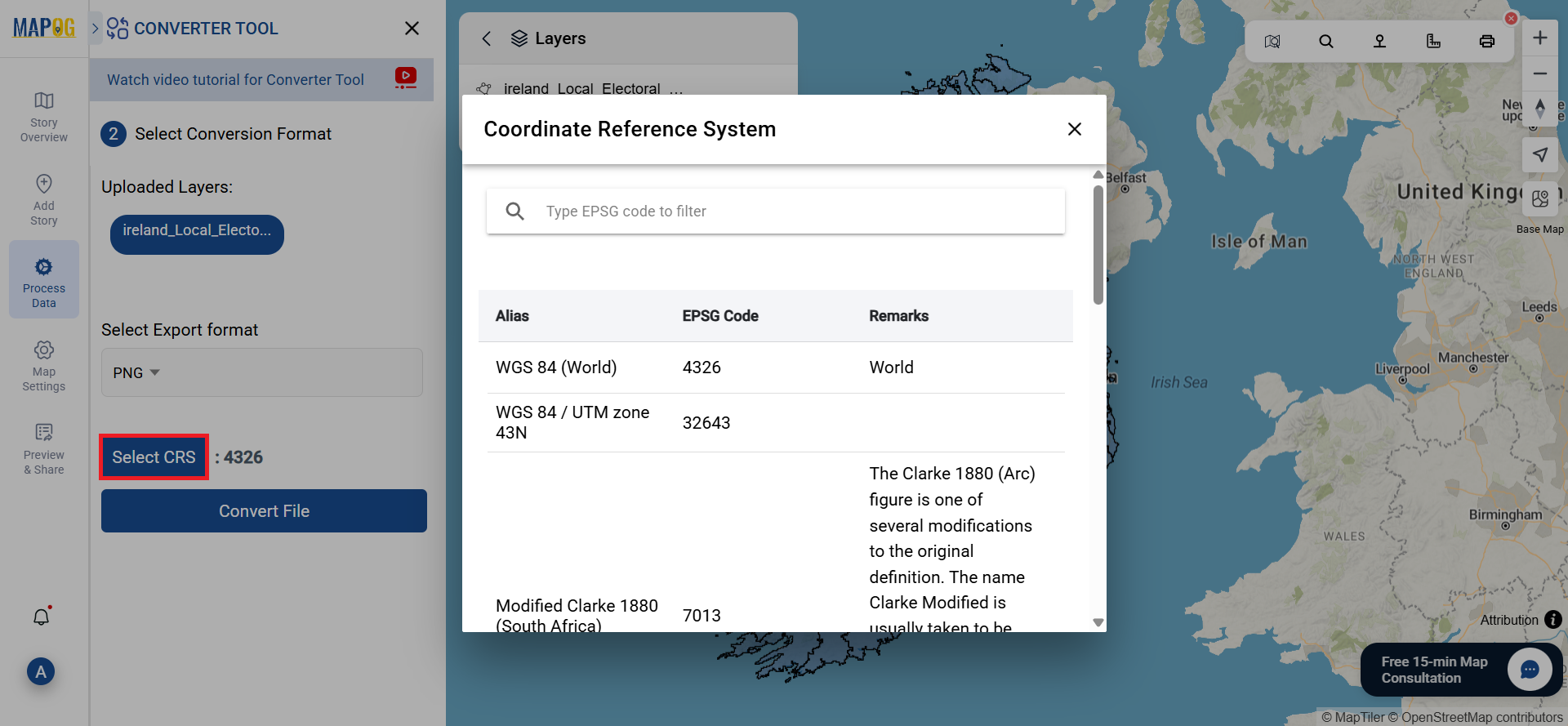Expand the sidebar arrow beside MAPOG logo
1568x726 pixels.
[x=96, y=29]
